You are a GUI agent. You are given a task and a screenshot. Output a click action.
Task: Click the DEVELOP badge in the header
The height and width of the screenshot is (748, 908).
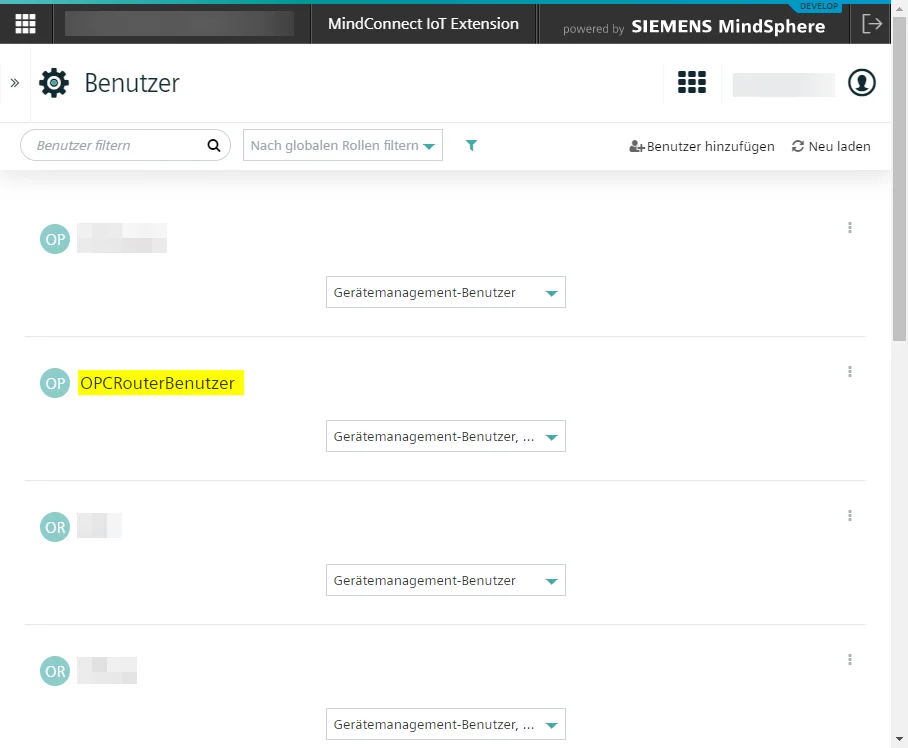click(819, 6)
